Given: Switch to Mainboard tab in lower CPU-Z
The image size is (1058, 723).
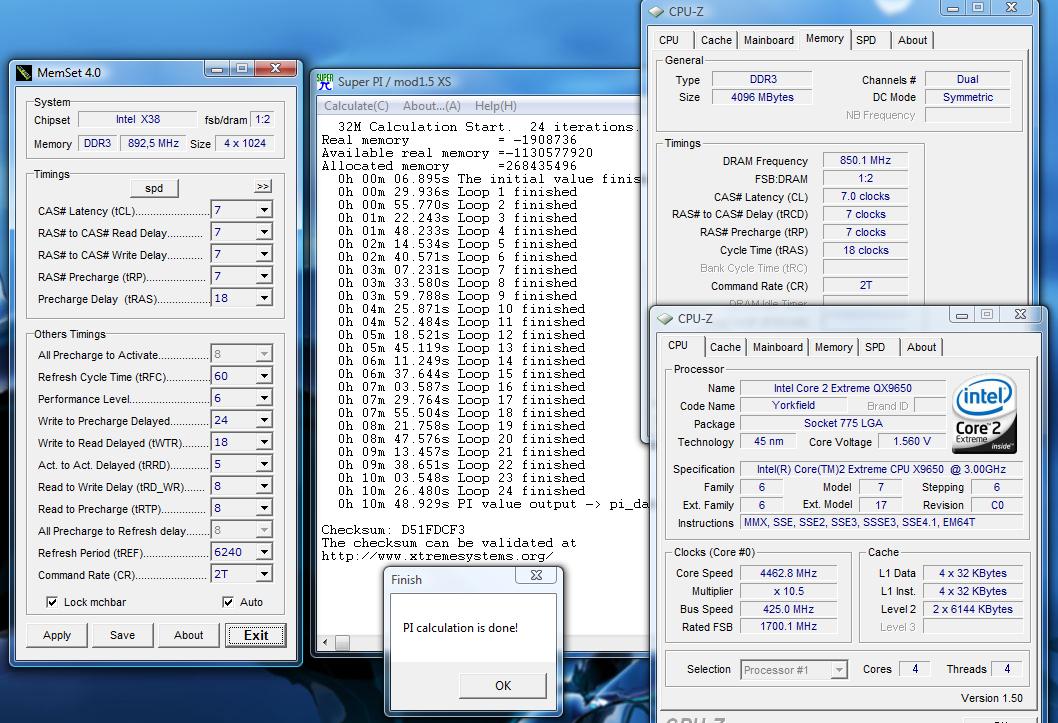Looking at the screenshot, I should click(x=777, y=347).
